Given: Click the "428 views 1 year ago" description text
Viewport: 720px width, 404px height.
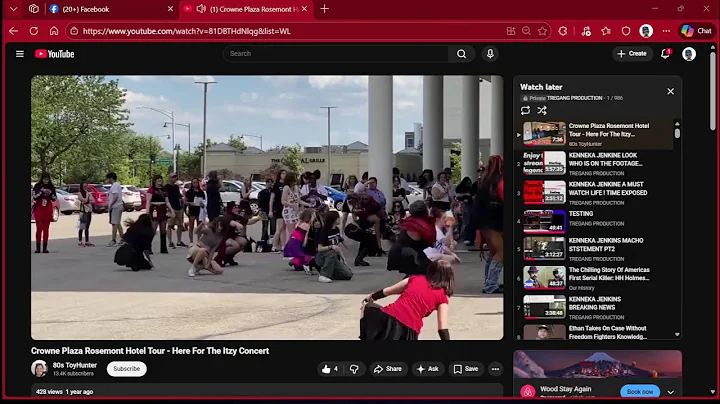Looking at the screenshot, I should pyautogui.click(x=64, y=392).
